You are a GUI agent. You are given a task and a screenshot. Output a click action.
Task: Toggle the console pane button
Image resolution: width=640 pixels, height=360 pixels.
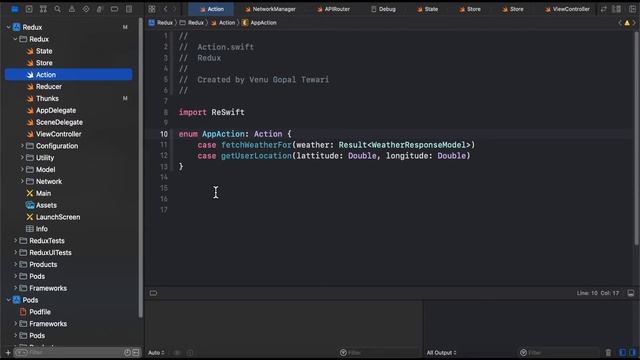(632, 352)
